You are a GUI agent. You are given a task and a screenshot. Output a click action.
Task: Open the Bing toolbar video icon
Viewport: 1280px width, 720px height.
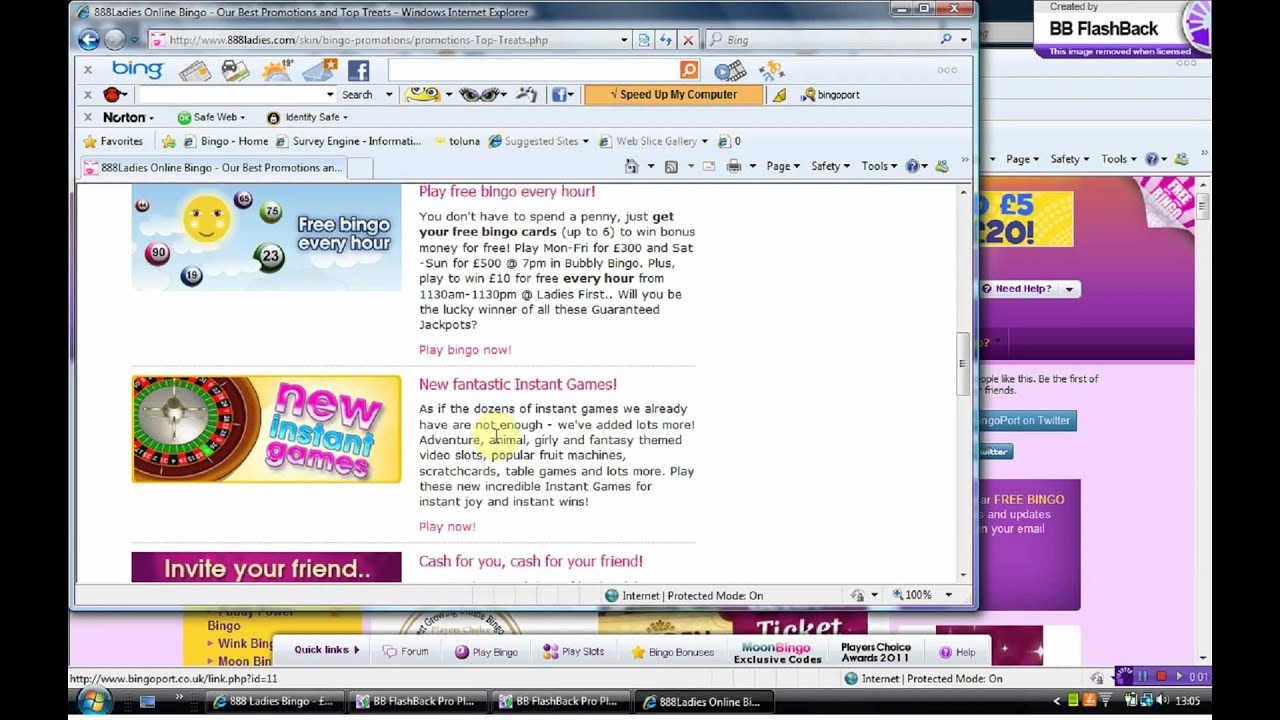coord(730,70)
